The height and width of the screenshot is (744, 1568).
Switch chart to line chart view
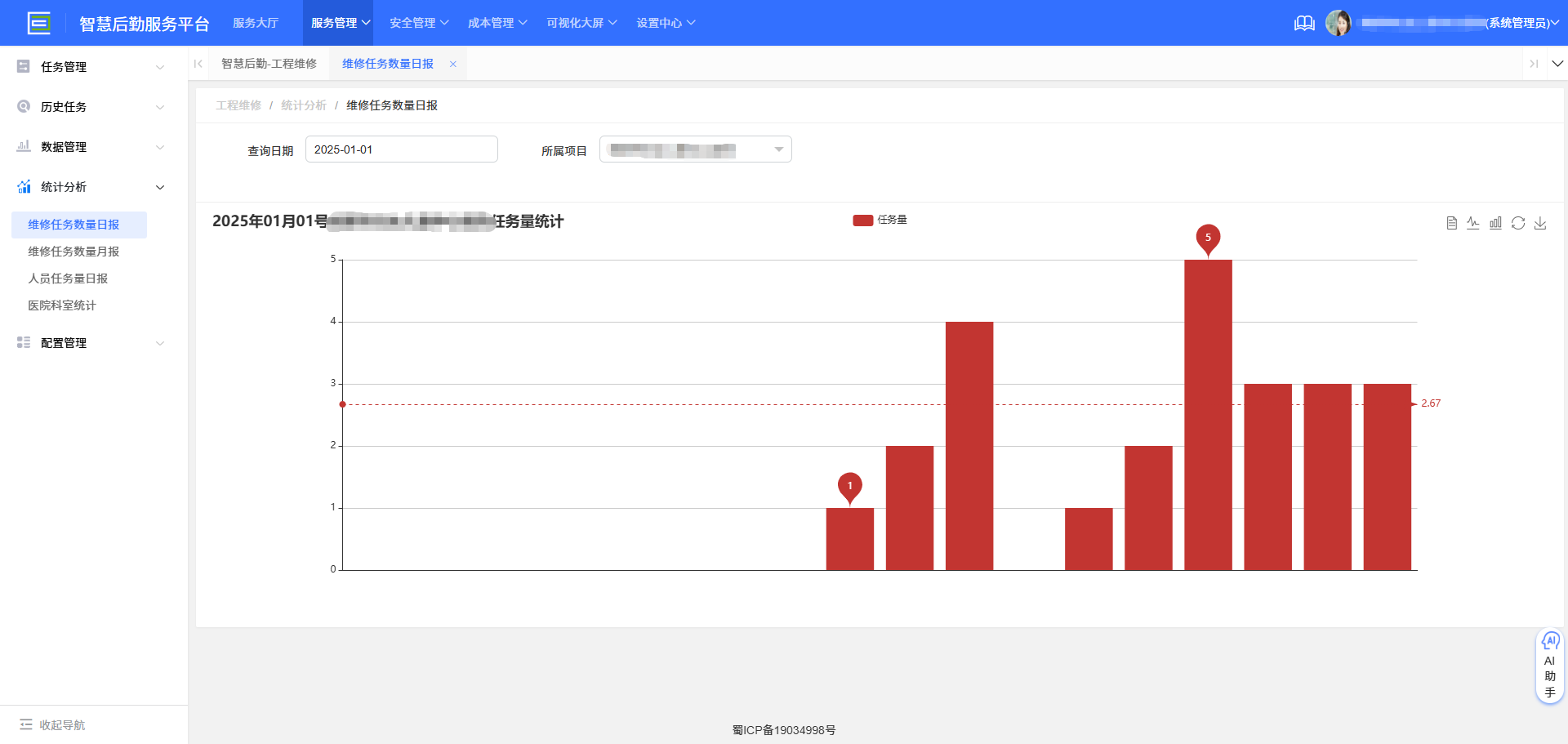[1473, 222]
